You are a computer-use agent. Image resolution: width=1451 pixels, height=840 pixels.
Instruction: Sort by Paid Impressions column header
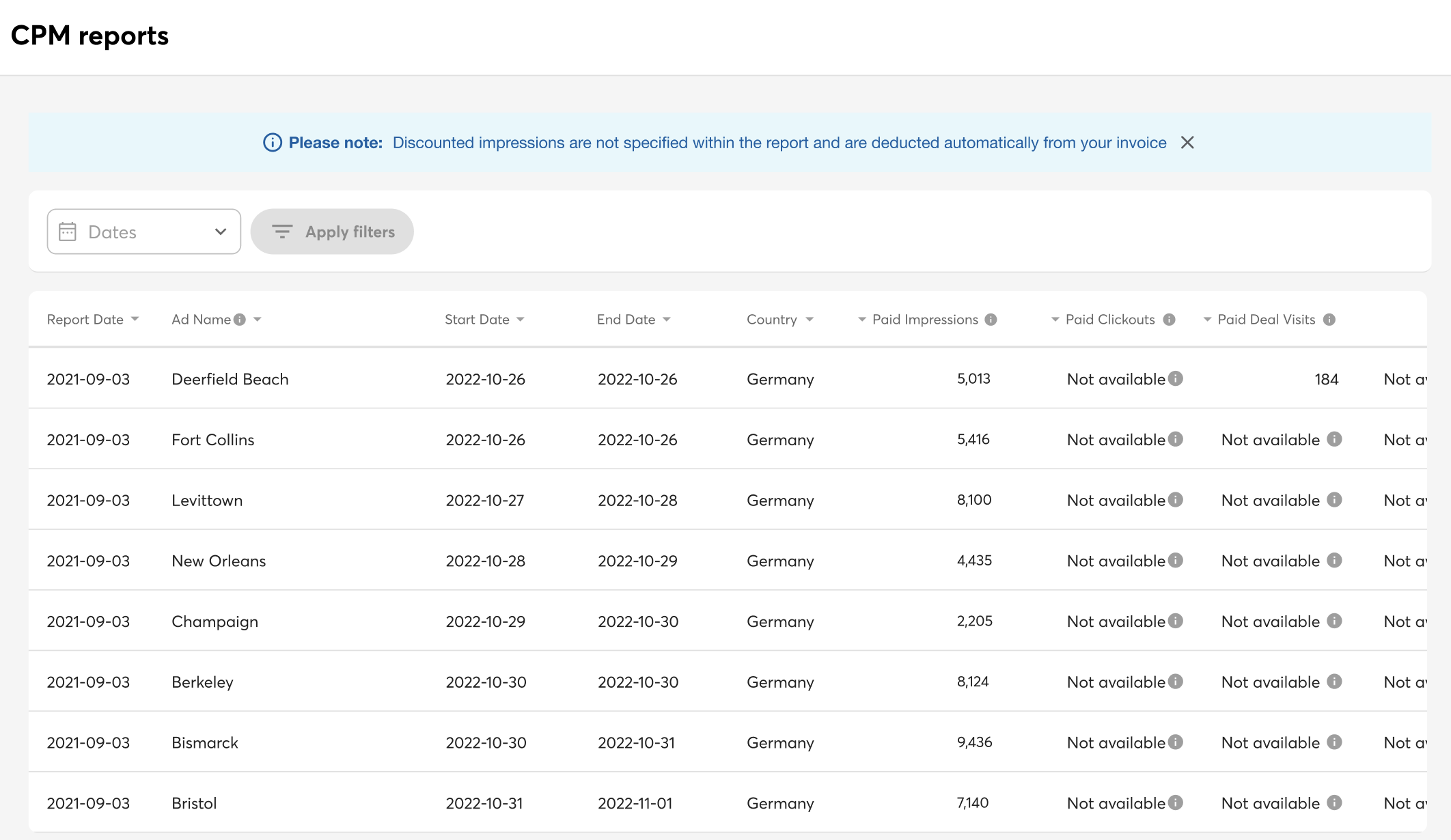[x=924, y=320]
